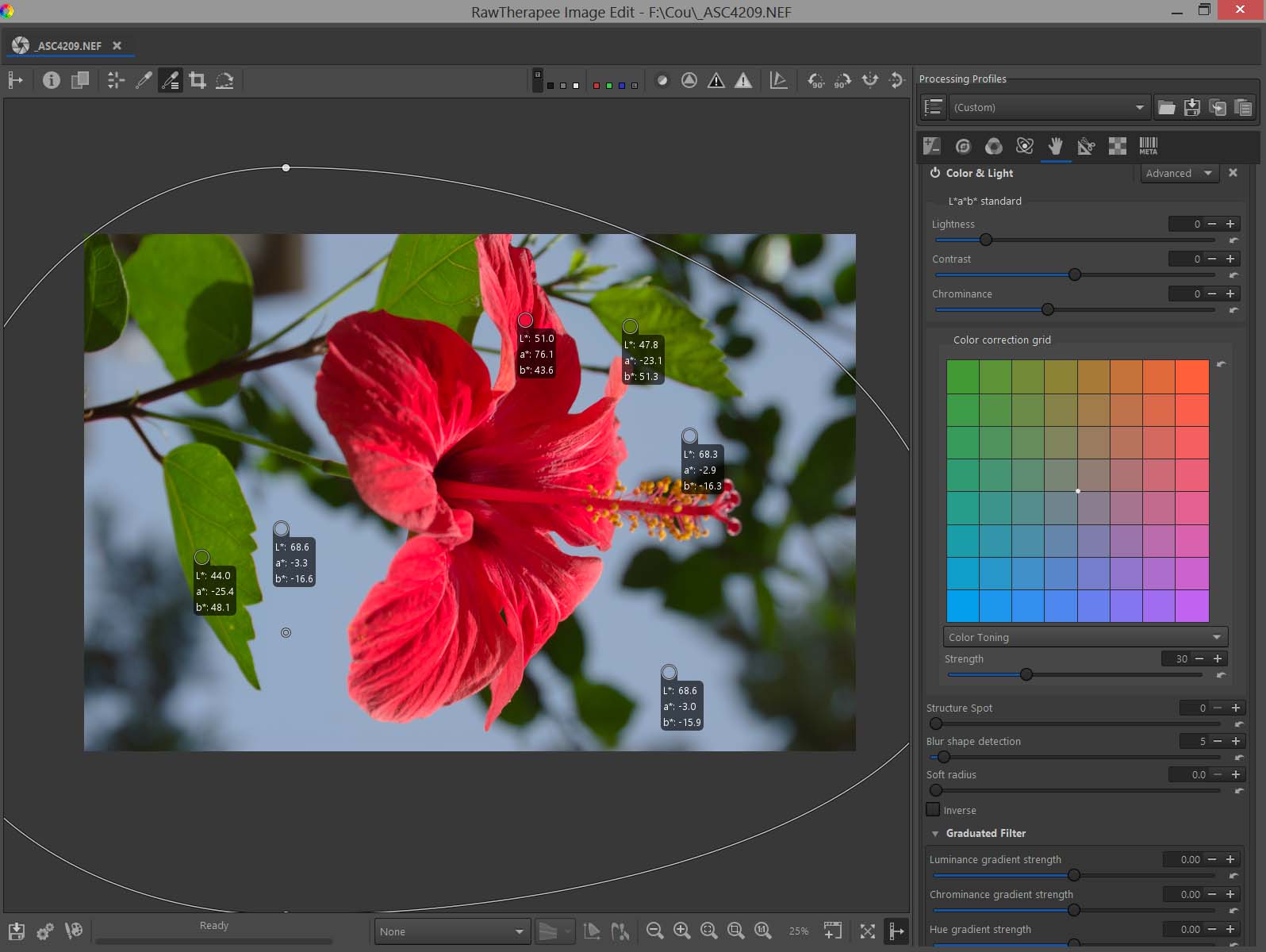Toggle the Color & Light power button
This screenshot has width=1266, height=952.
(x=935, y=173)
